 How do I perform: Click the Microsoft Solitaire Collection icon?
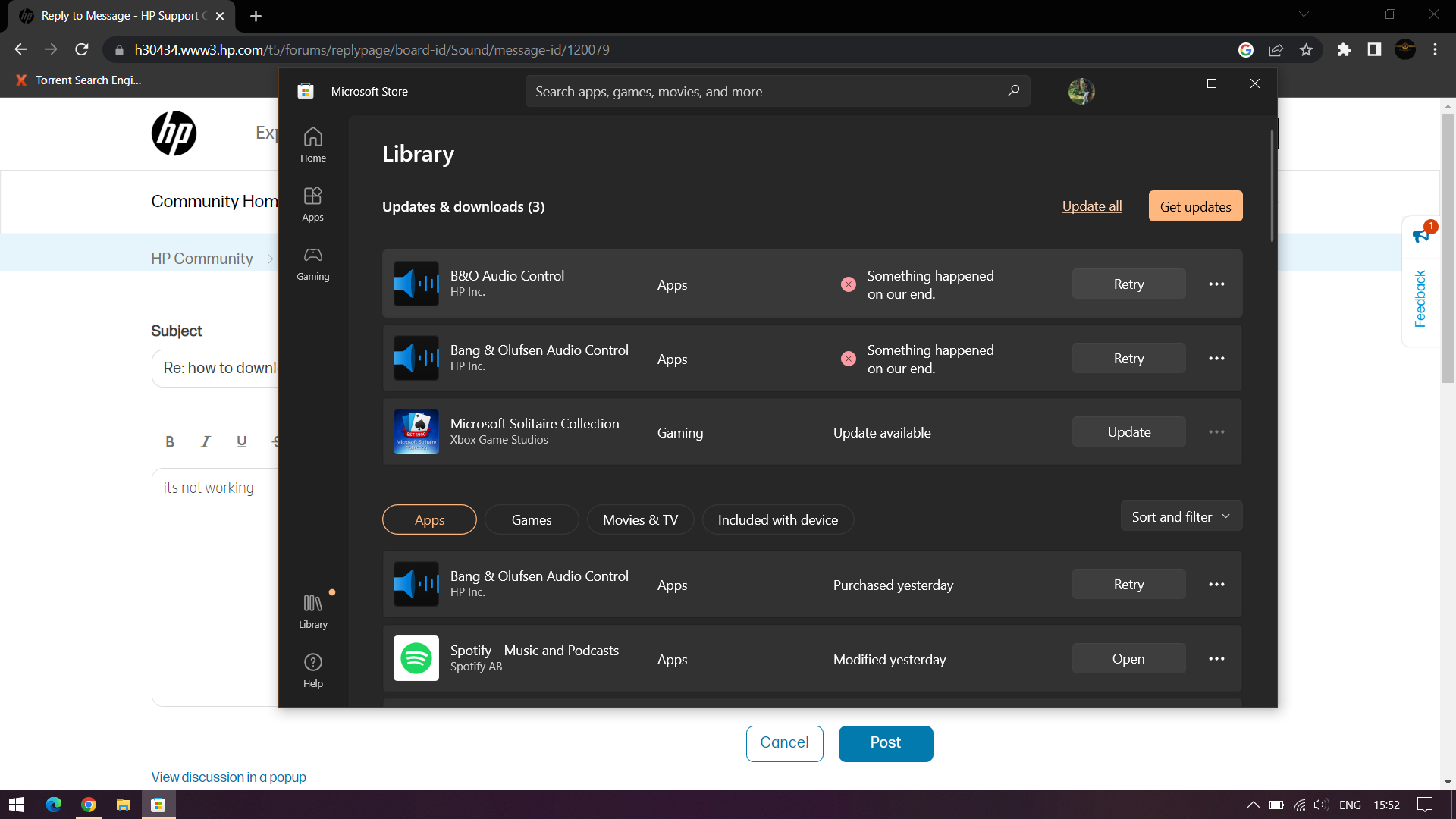416,431
